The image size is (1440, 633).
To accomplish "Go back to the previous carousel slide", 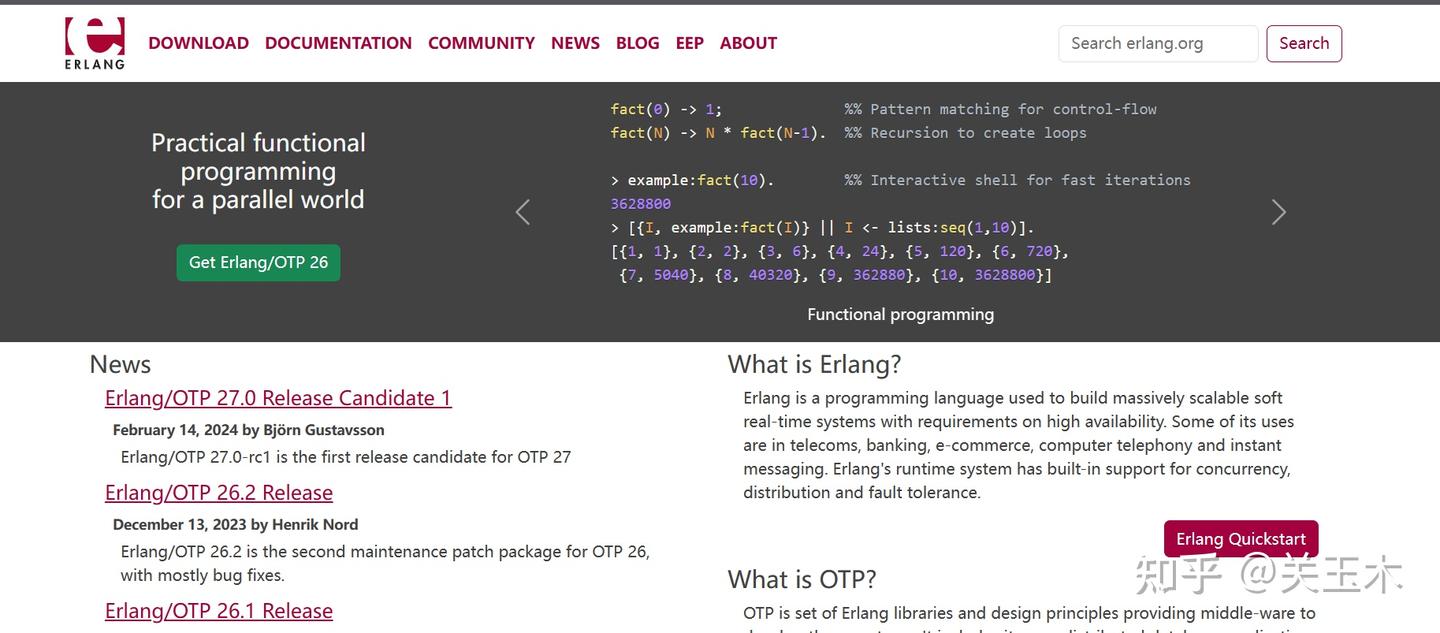I will 522,212.
